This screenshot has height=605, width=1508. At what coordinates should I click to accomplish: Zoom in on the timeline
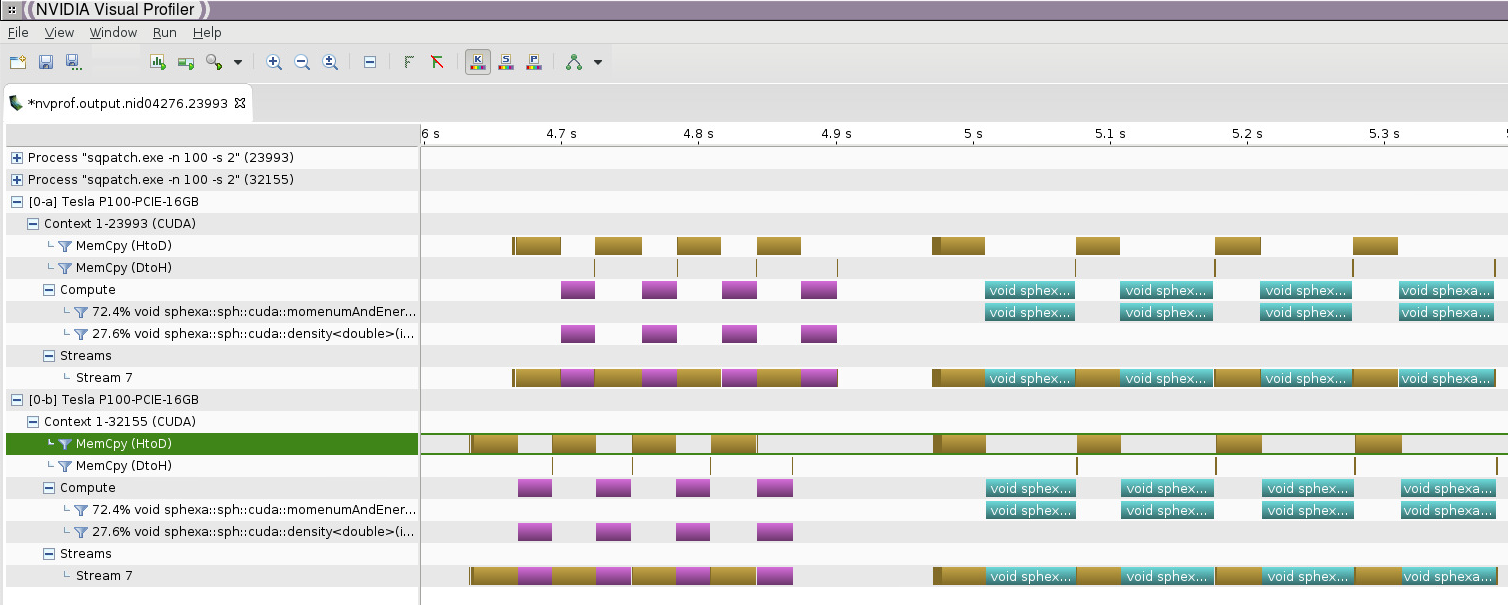[x=274, y=62]
